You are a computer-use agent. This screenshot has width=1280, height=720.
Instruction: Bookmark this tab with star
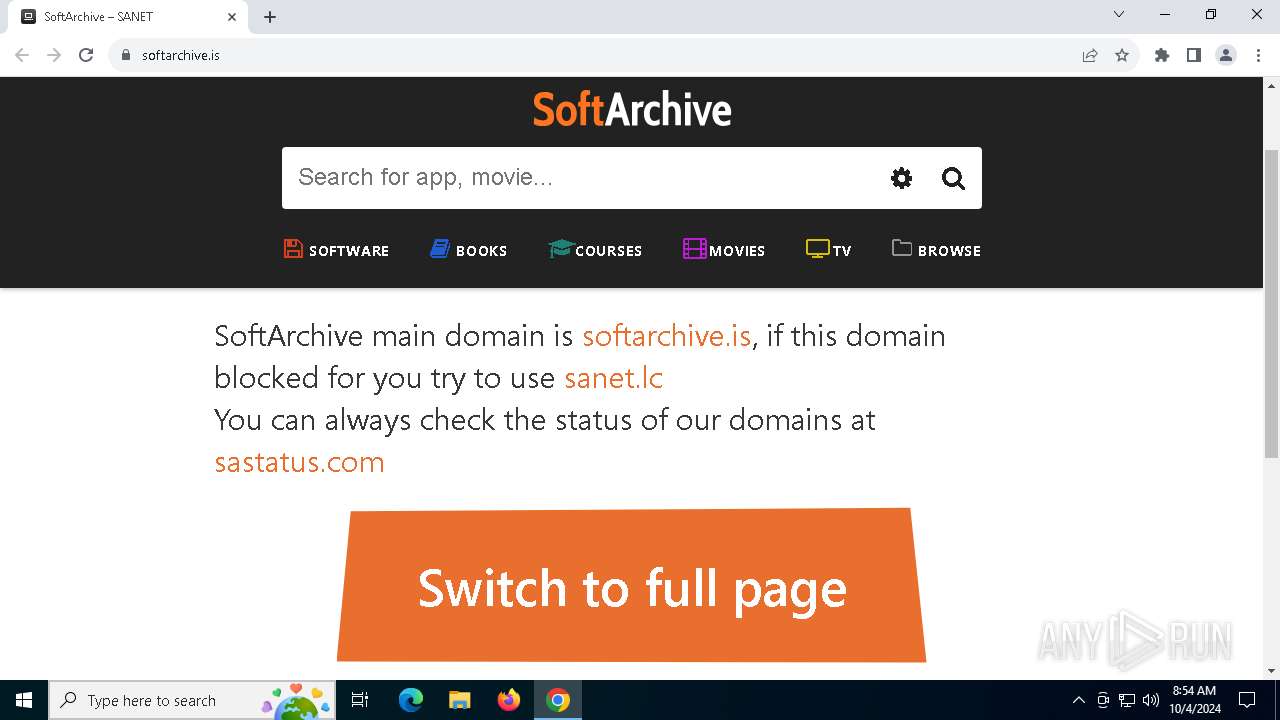click(x=1122, y=55)
